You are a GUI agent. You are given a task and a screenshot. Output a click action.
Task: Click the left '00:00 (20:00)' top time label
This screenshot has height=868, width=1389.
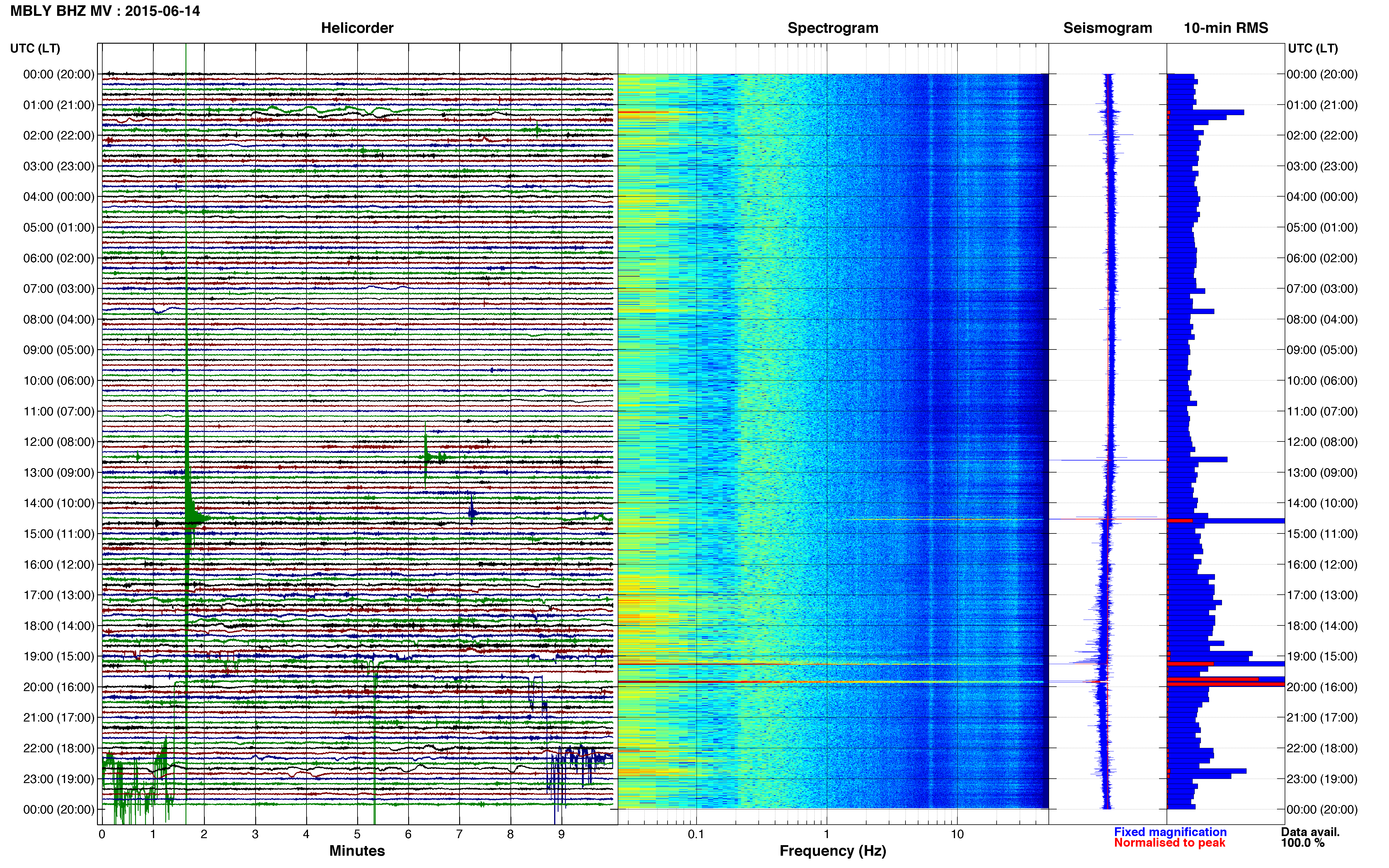[59, 74]
